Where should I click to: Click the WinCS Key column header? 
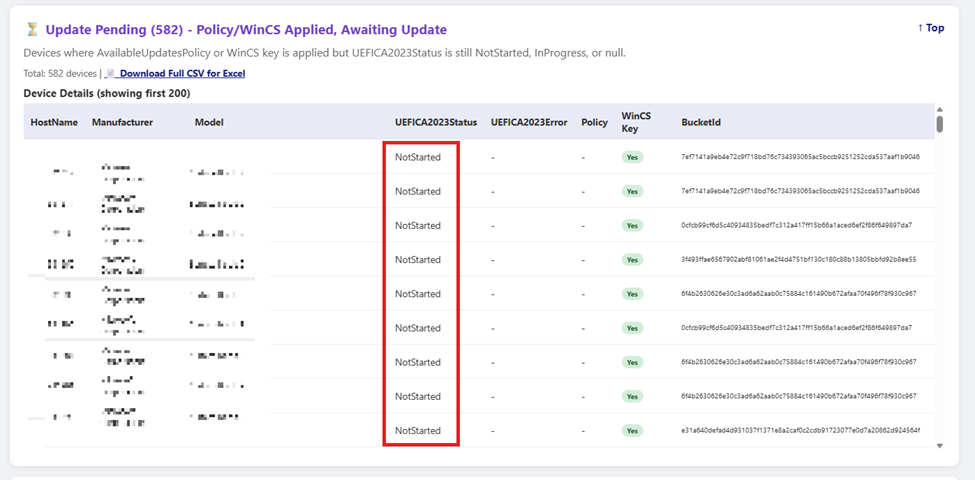pyautogui.click(x=636, y=122)
